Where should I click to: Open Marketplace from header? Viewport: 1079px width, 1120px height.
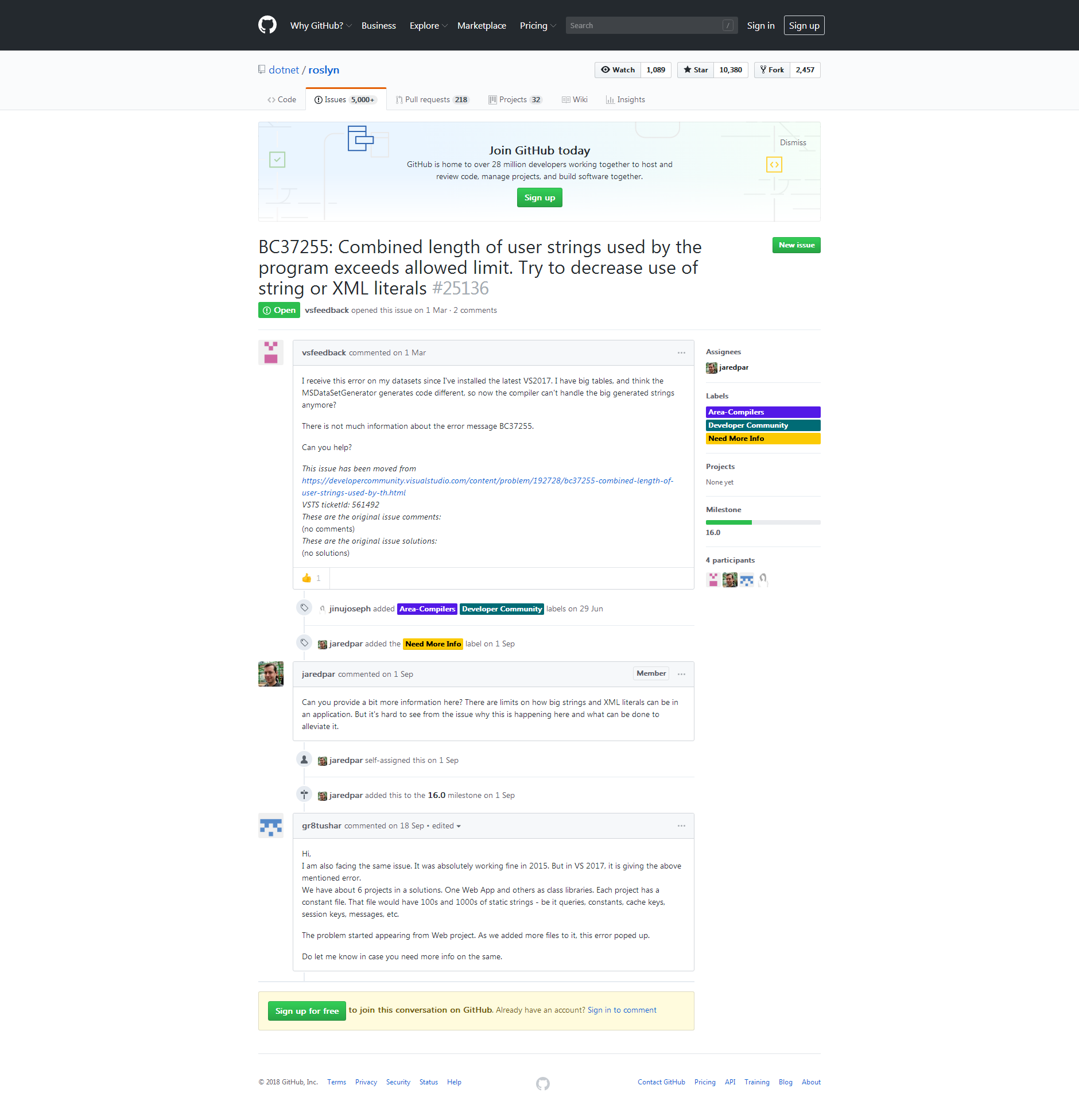click(x=482, y=25)
